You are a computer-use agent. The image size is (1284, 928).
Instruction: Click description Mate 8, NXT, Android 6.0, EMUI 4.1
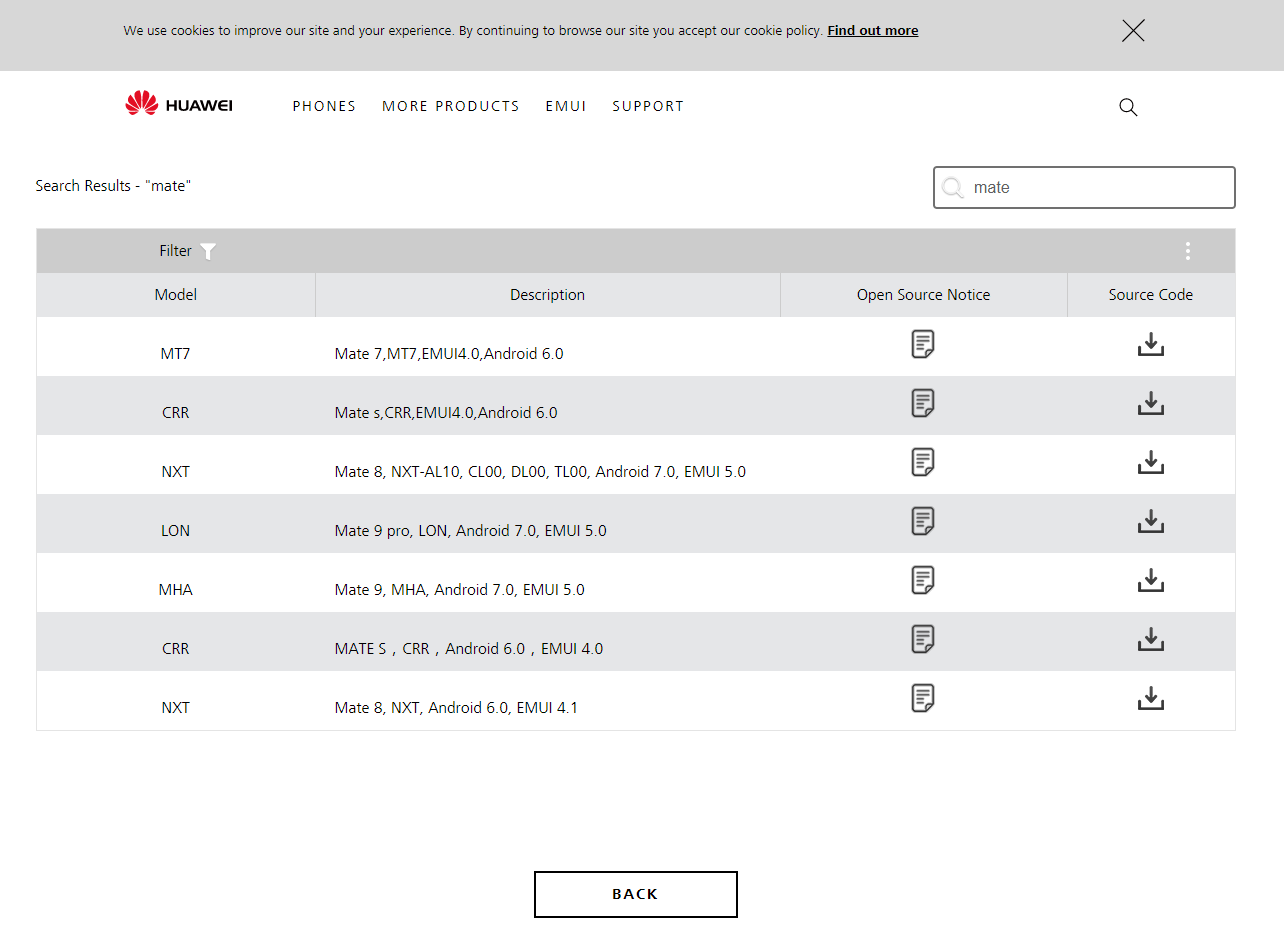click(456, 707)
